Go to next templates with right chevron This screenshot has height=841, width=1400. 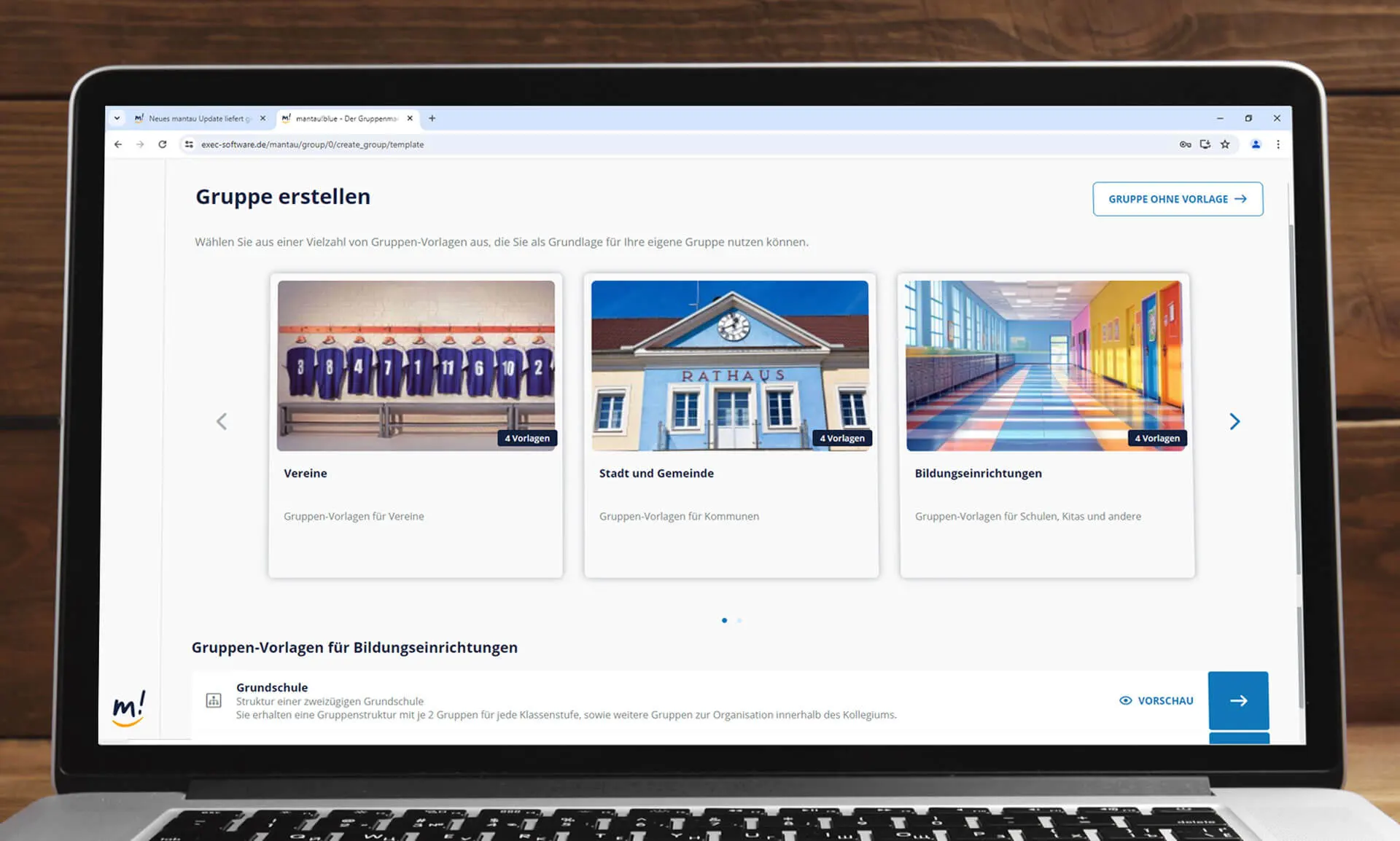1234,421
